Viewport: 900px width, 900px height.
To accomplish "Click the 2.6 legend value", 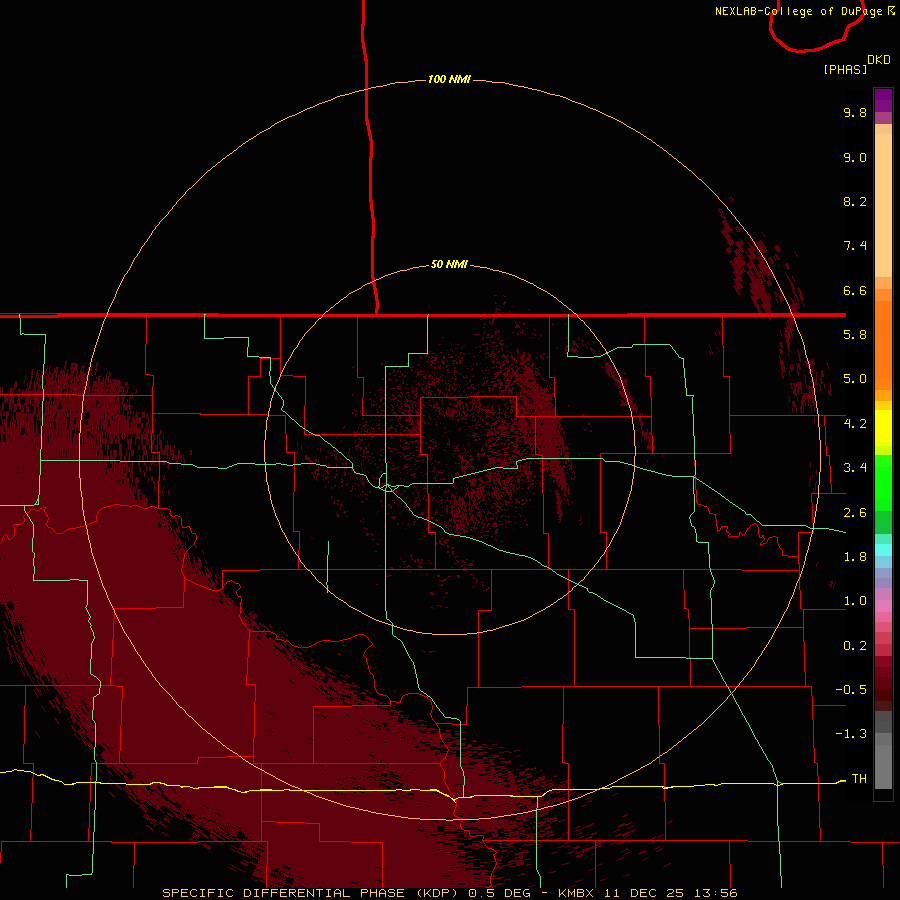I will pyautogui.click(x=855, y=513).
